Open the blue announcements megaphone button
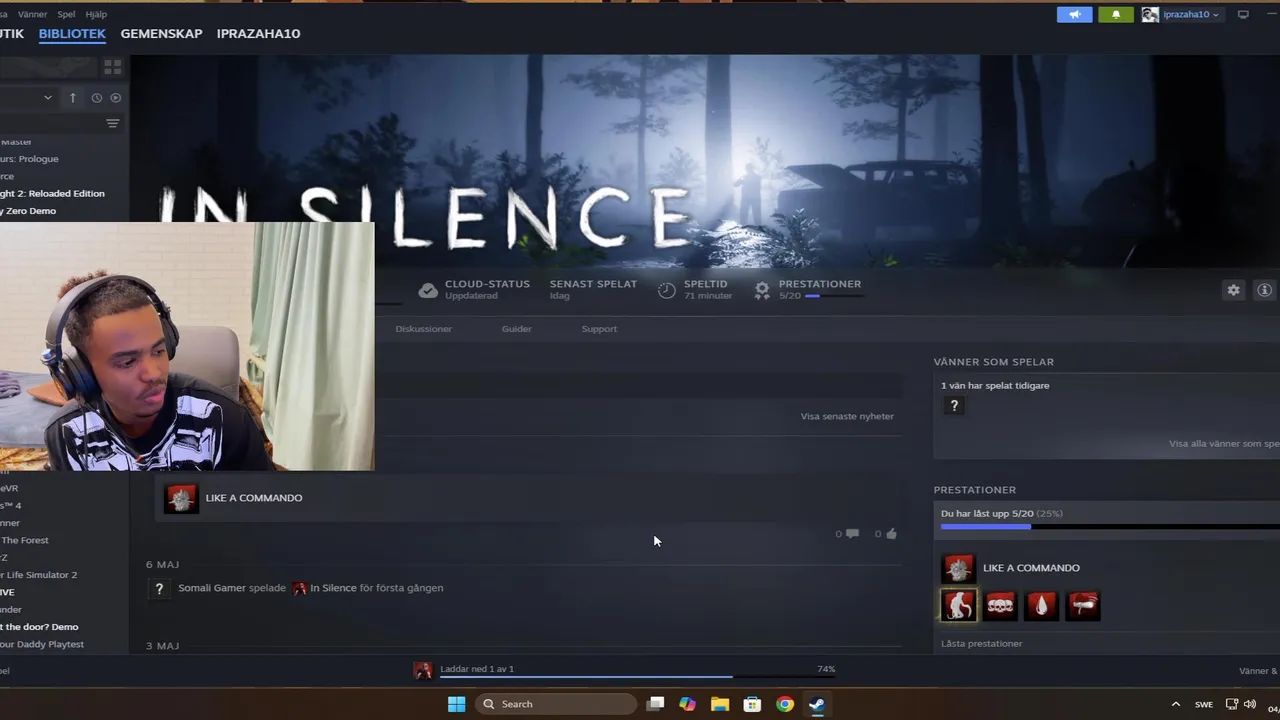Viewport: 1280px width, 720px height. click(x=1075, y=15)
